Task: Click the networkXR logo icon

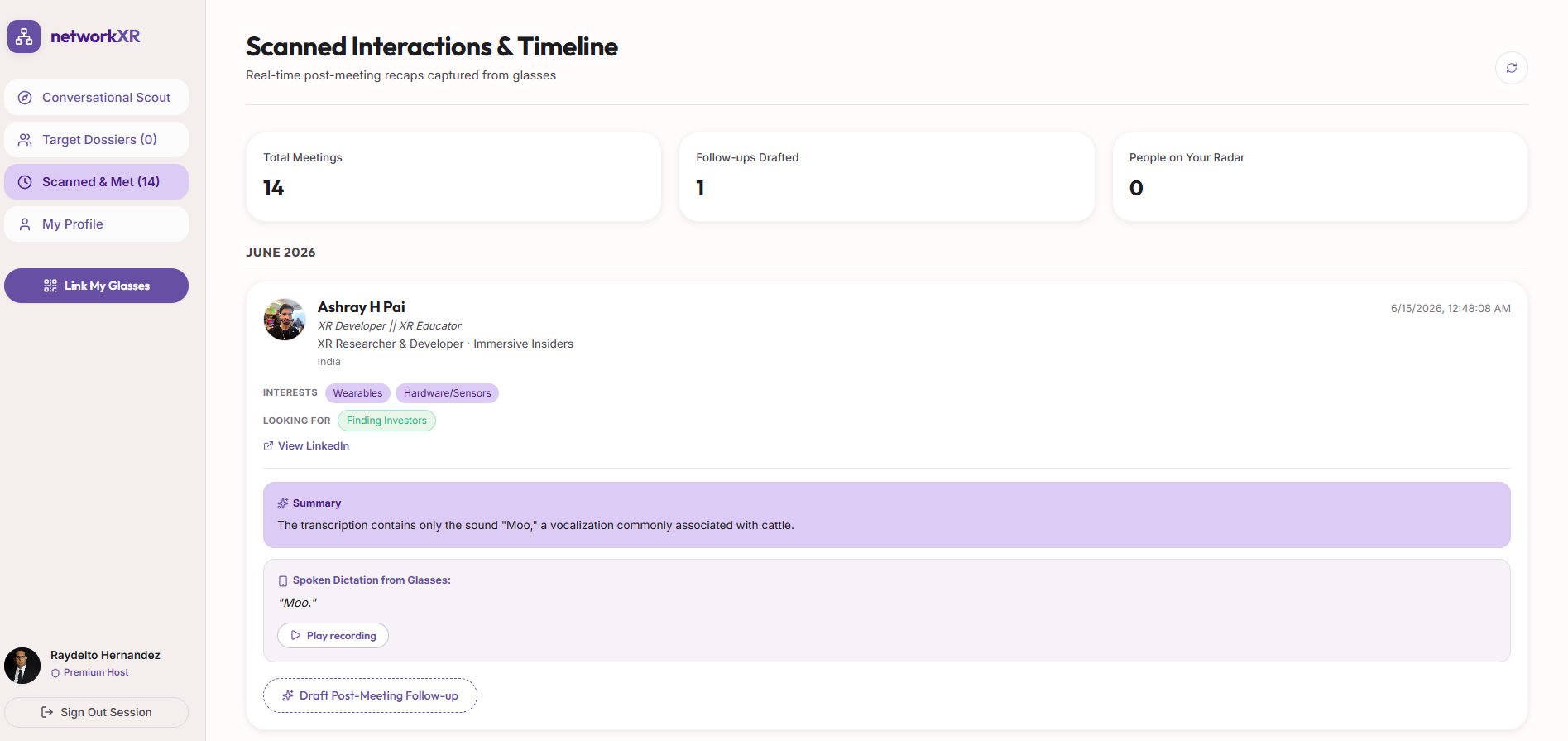Action: (24, 36)
